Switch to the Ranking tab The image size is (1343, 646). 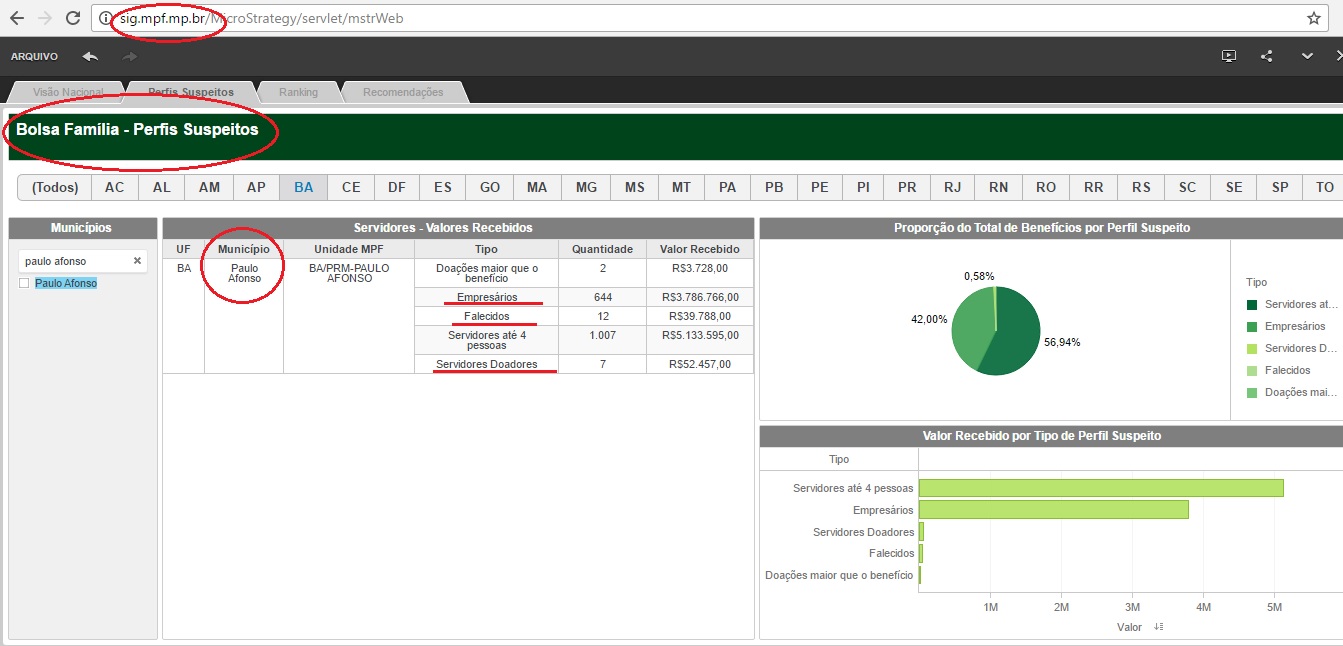point(298,92)
